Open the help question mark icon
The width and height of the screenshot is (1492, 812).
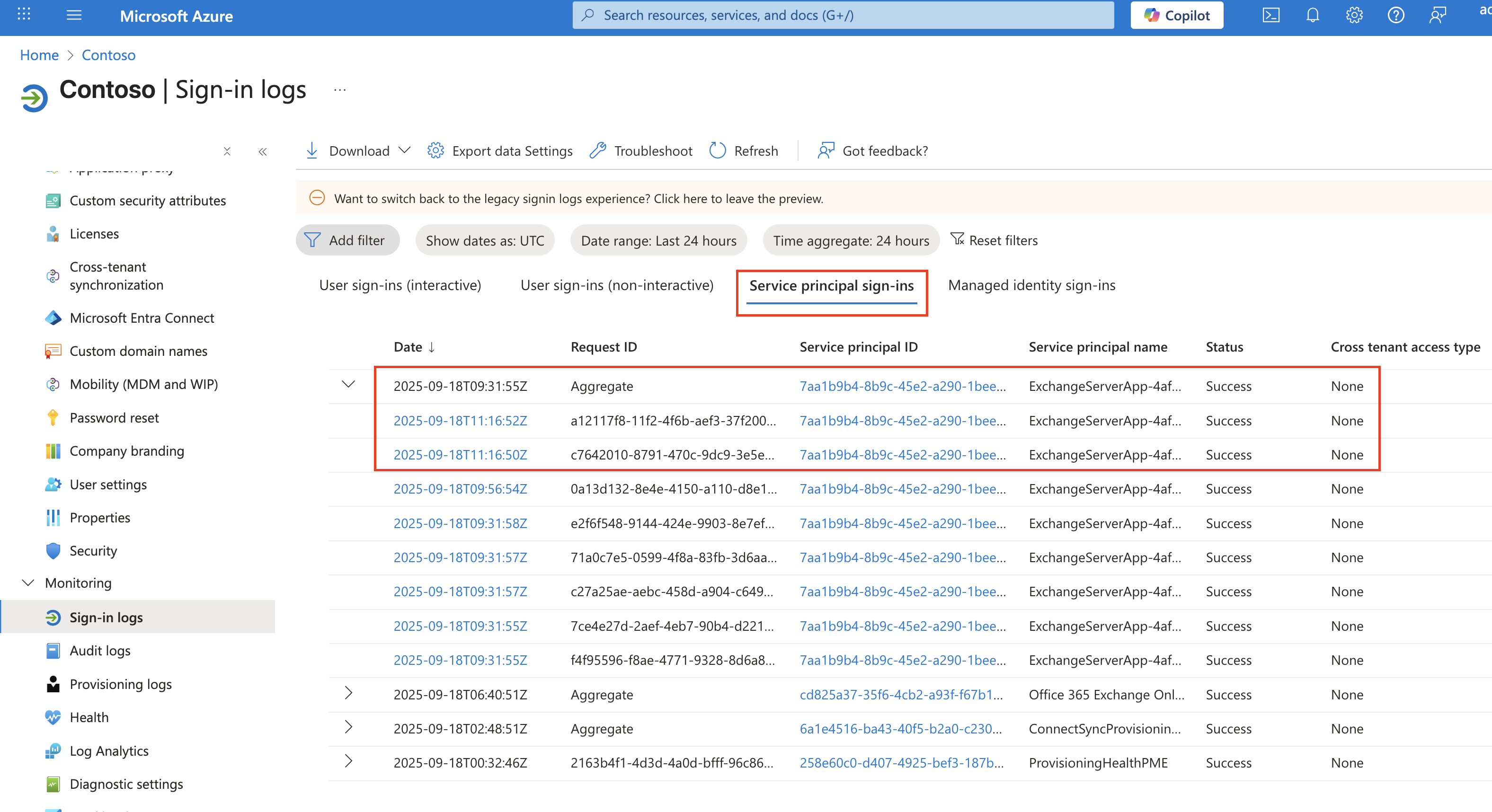click(x=1396, y=16)
